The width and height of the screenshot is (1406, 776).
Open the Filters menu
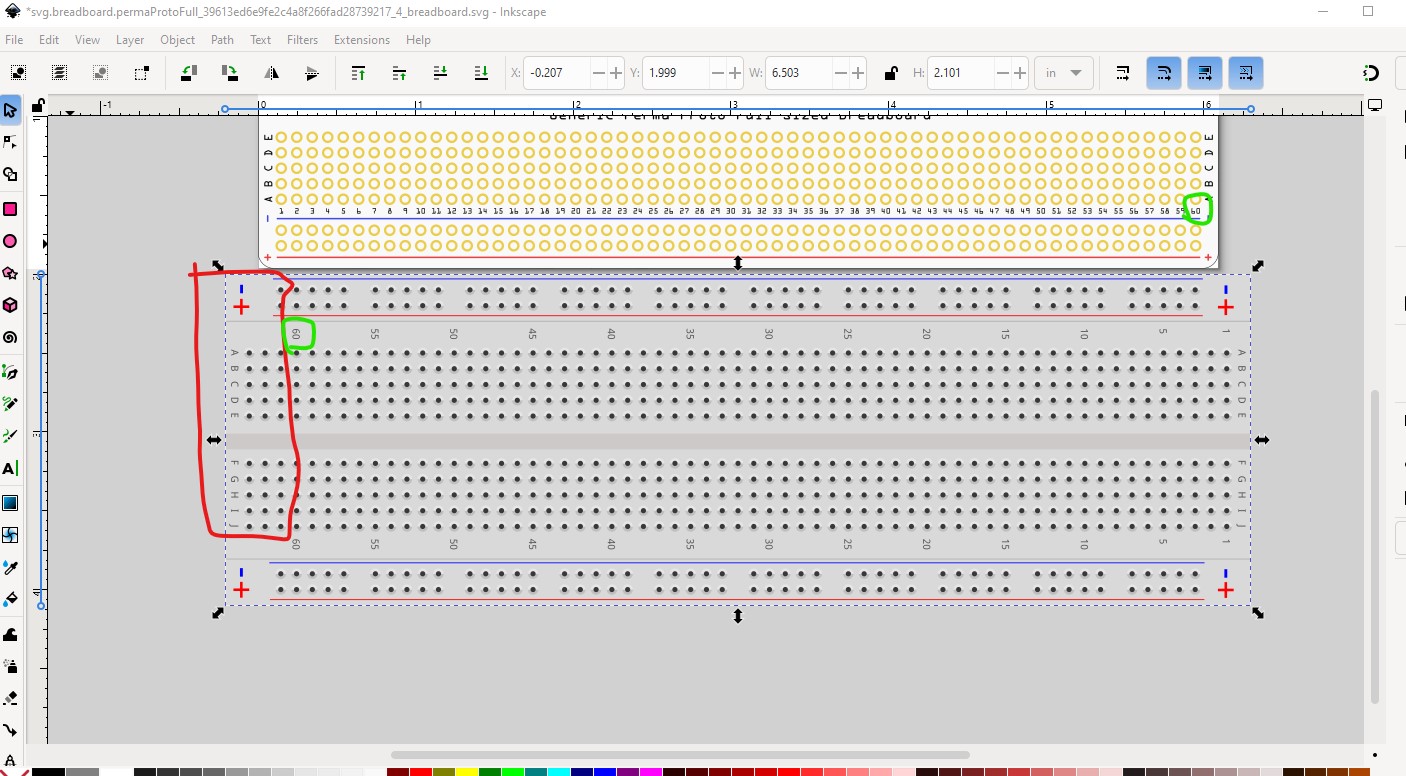(302, 40)
